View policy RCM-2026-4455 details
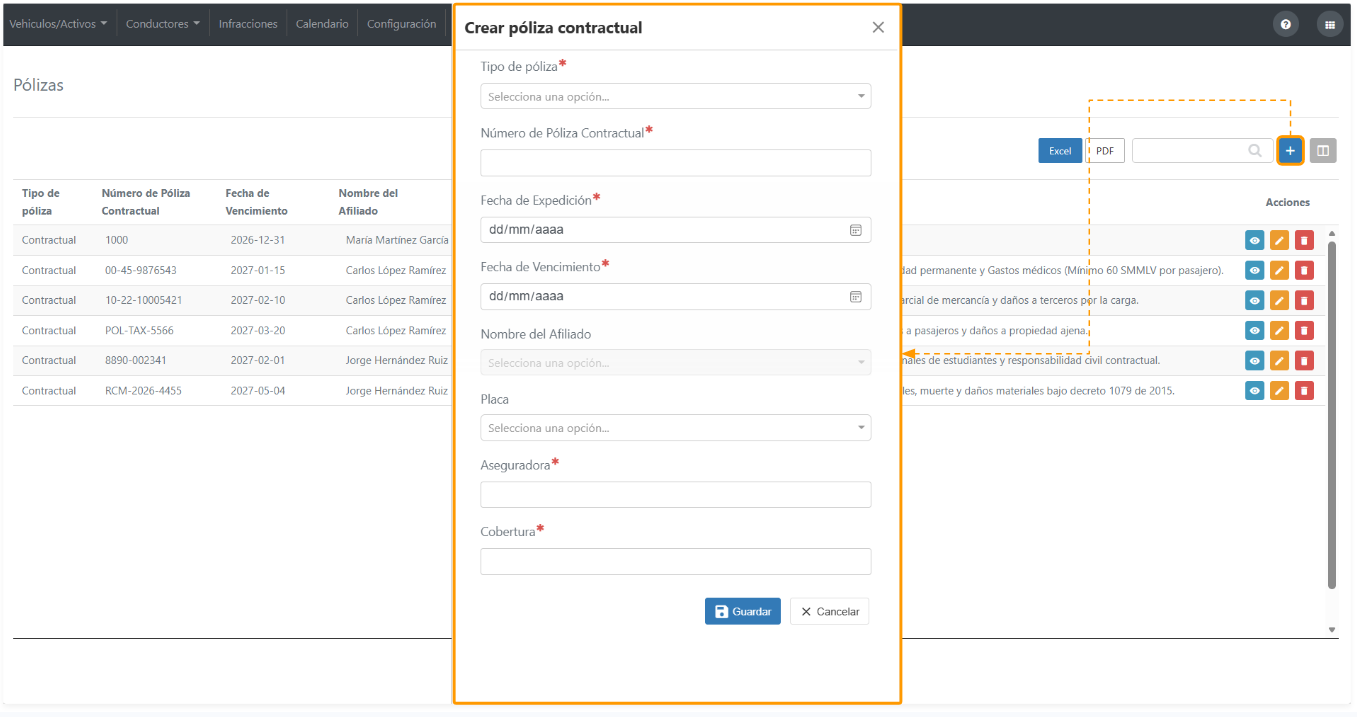This screenshot has height=717, width=1357. pyautogui.click(x=1255, y=390)
